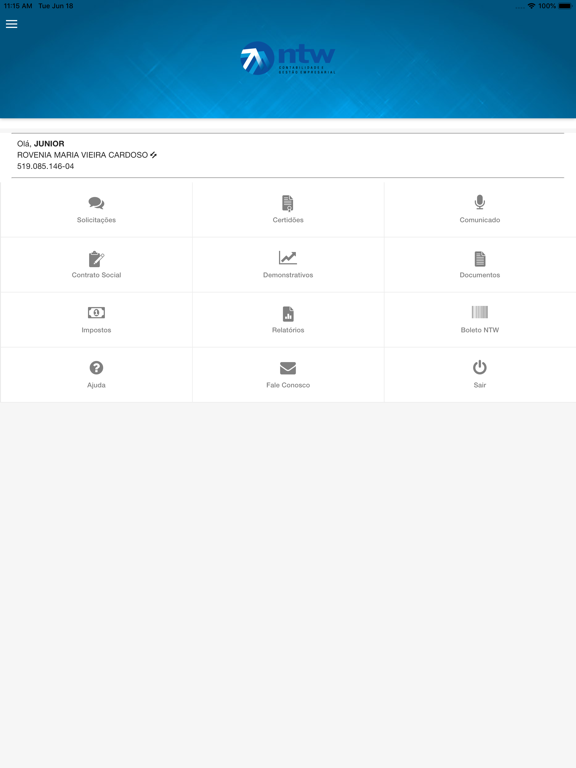576x768 pixels.
Task: Open Solicitações chat bubbles icon
Action: coord(96,203)
